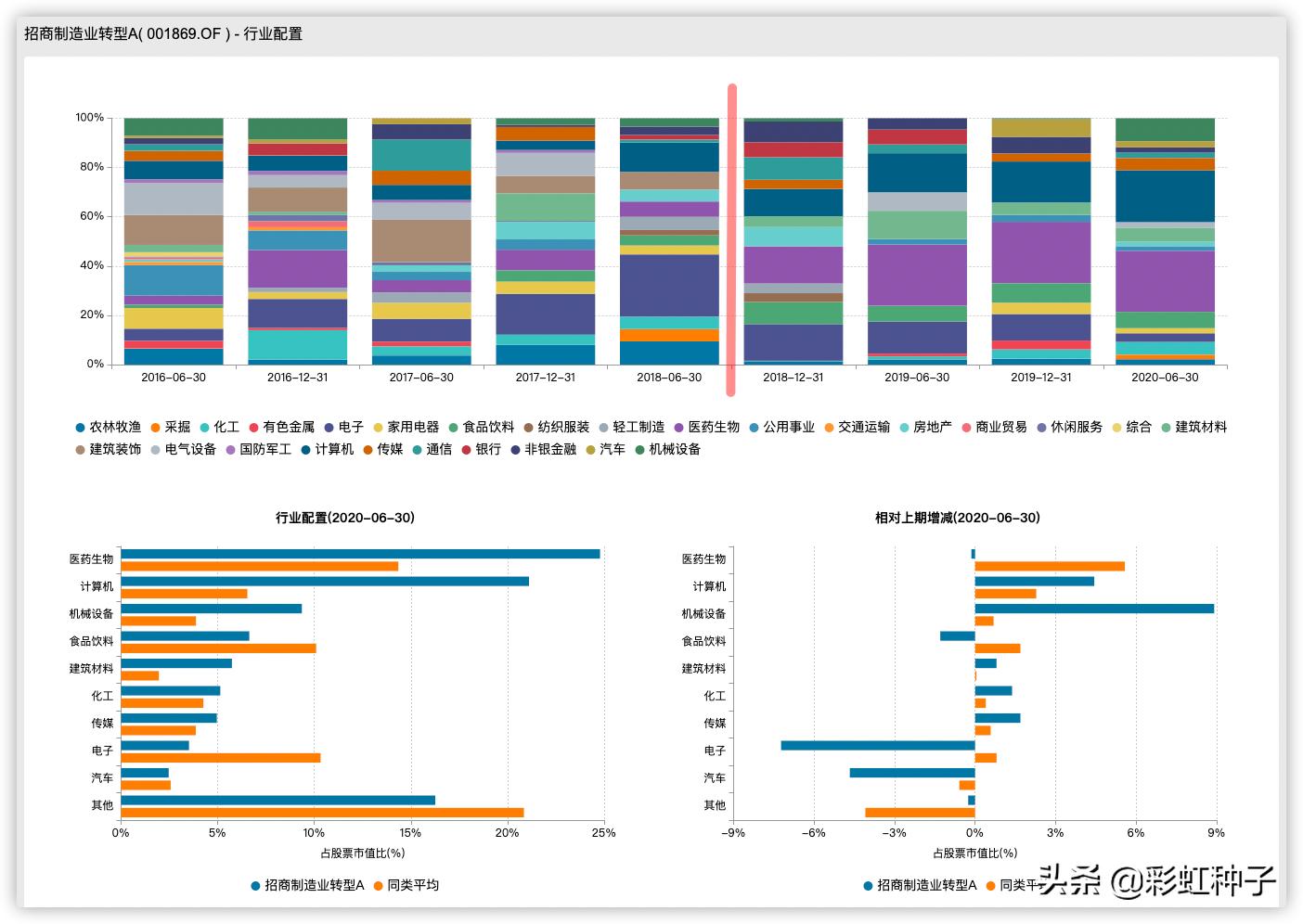The width and height of the screenshot is (1303, 924).
Task: Toggle the 纺织服装 legend entry
Action: [557, 427]
